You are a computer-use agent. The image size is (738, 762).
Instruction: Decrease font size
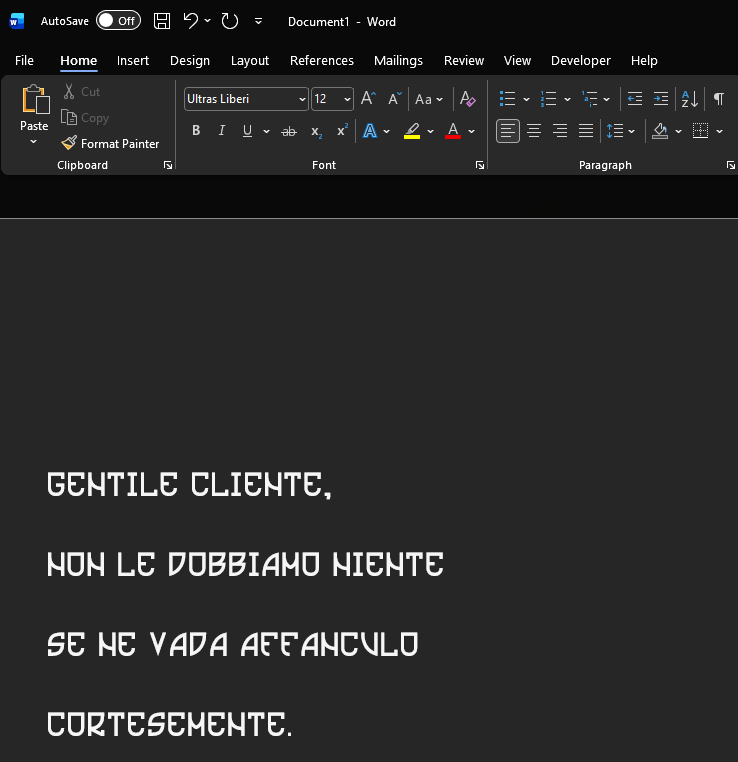[395, 99]
